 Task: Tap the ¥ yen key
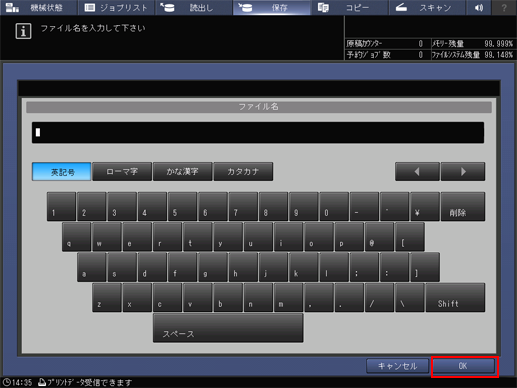click(425, 207)
